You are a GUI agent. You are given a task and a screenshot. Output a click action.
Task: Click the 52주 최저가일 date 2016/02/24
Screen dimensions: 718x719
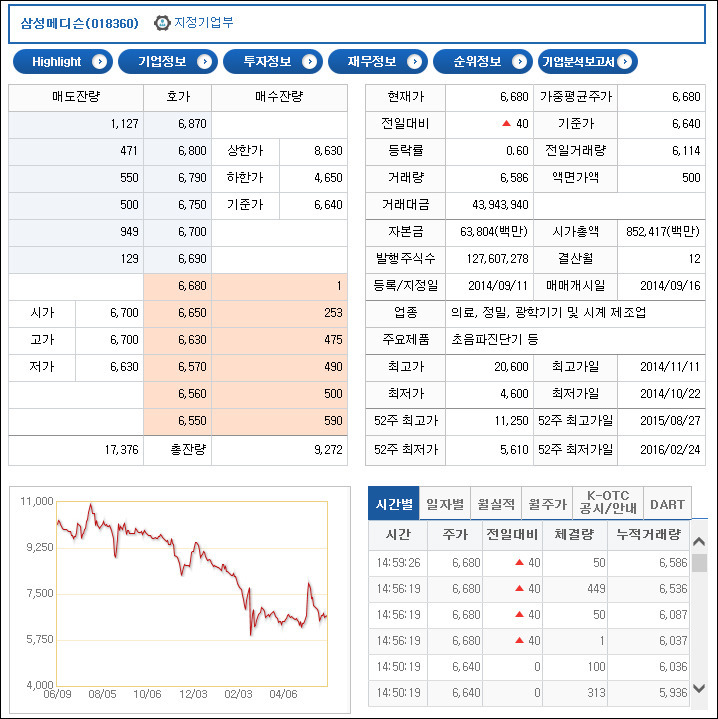[670, 450]
